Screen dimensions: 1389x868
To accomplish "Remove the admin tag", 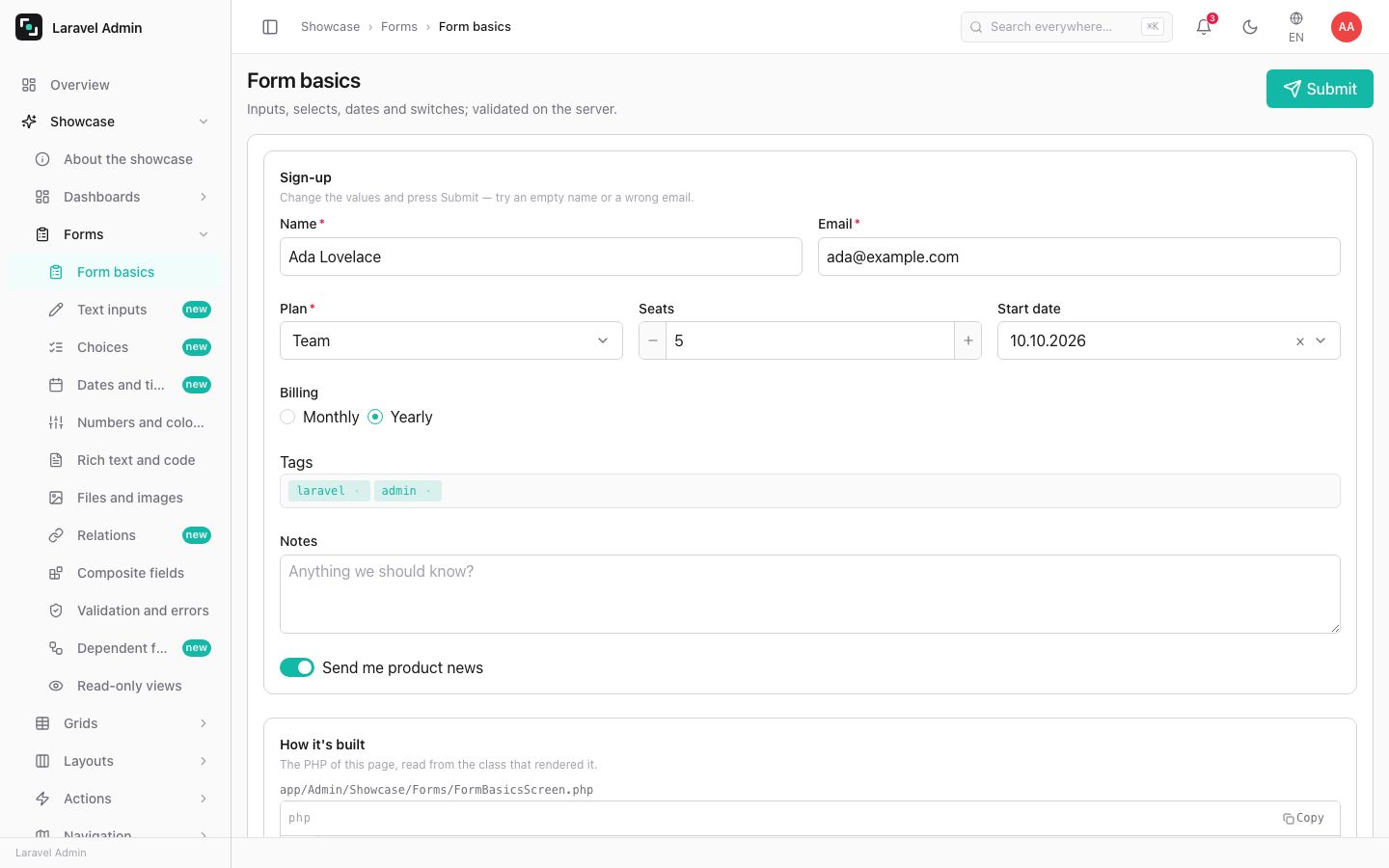I will tap(428, 491).
